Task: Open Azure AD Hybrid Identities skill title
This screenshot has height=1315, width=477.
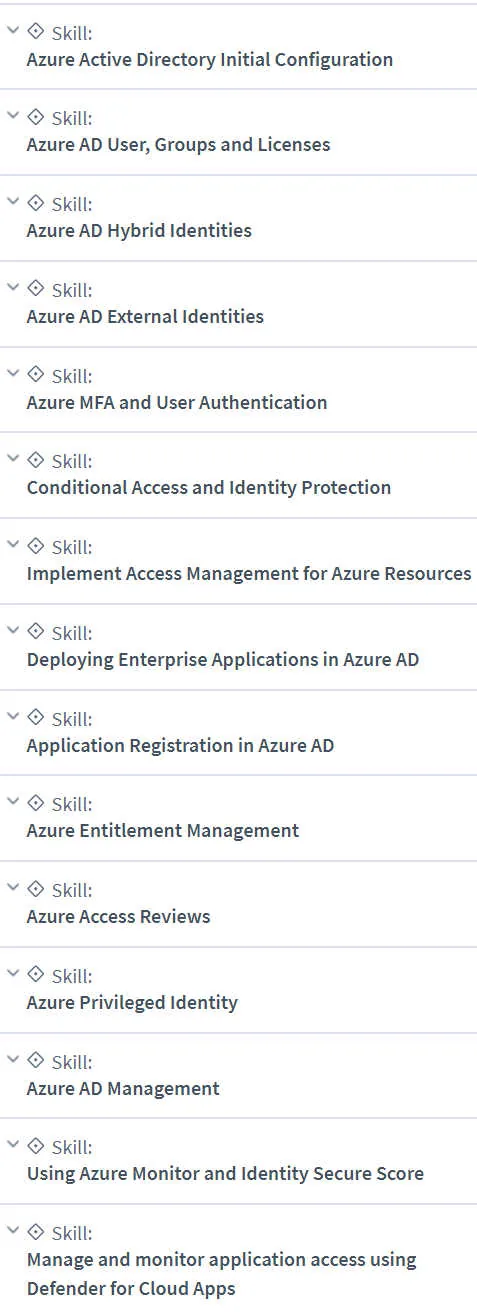Action: 139,231
